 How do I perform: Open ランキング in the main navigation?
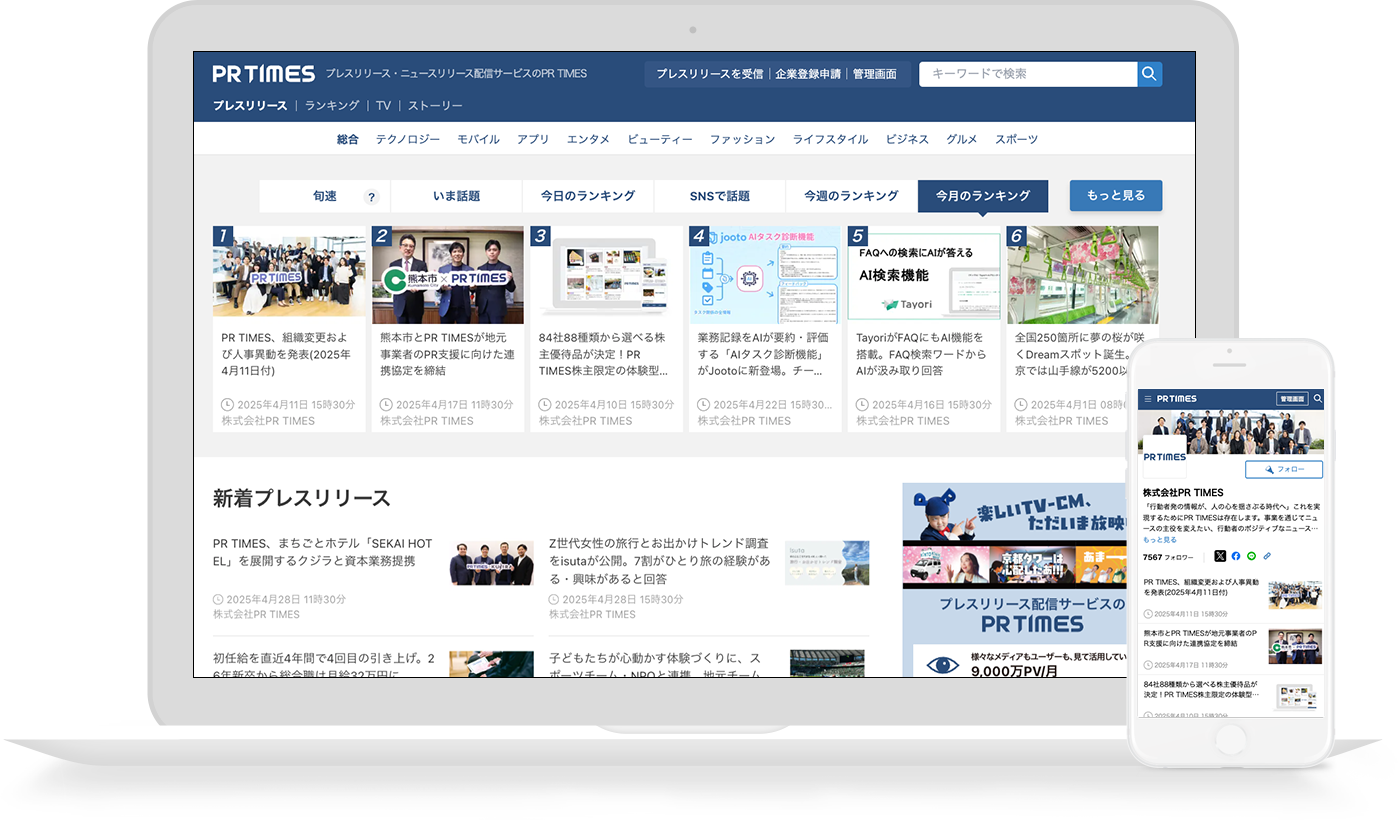click(x=332, y=104)
